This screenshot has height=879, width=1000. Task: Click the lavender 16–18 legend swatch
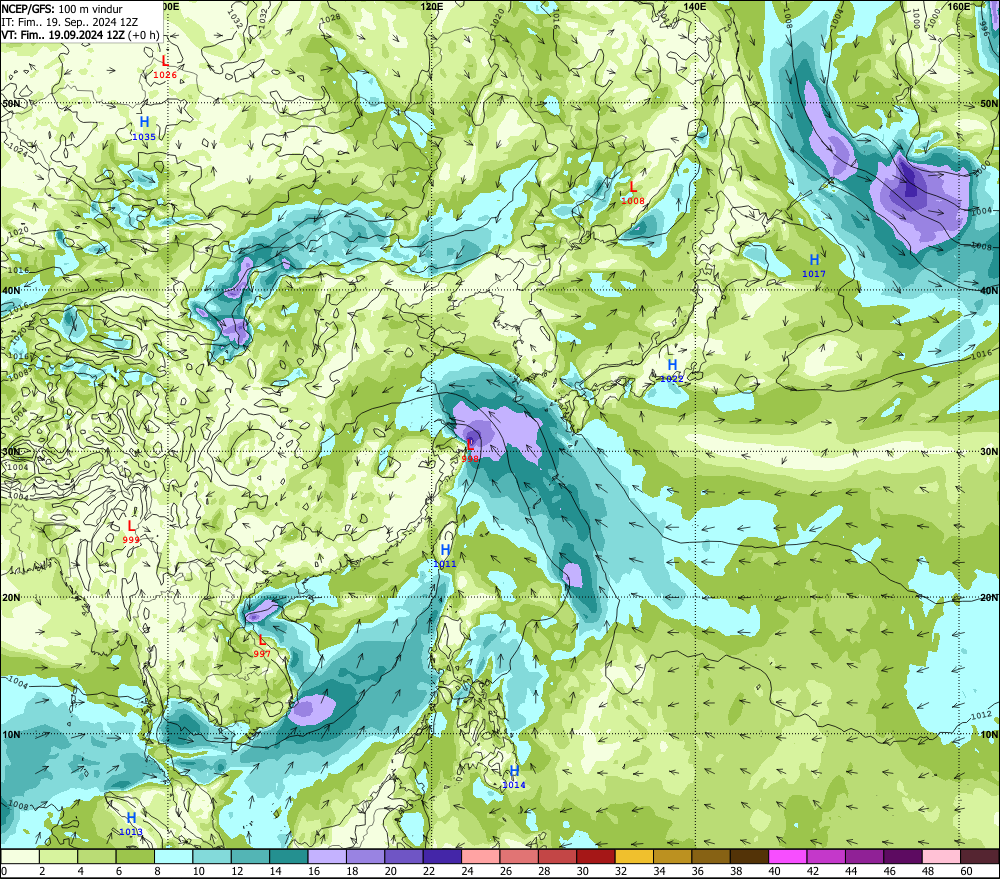pos(327,856)
